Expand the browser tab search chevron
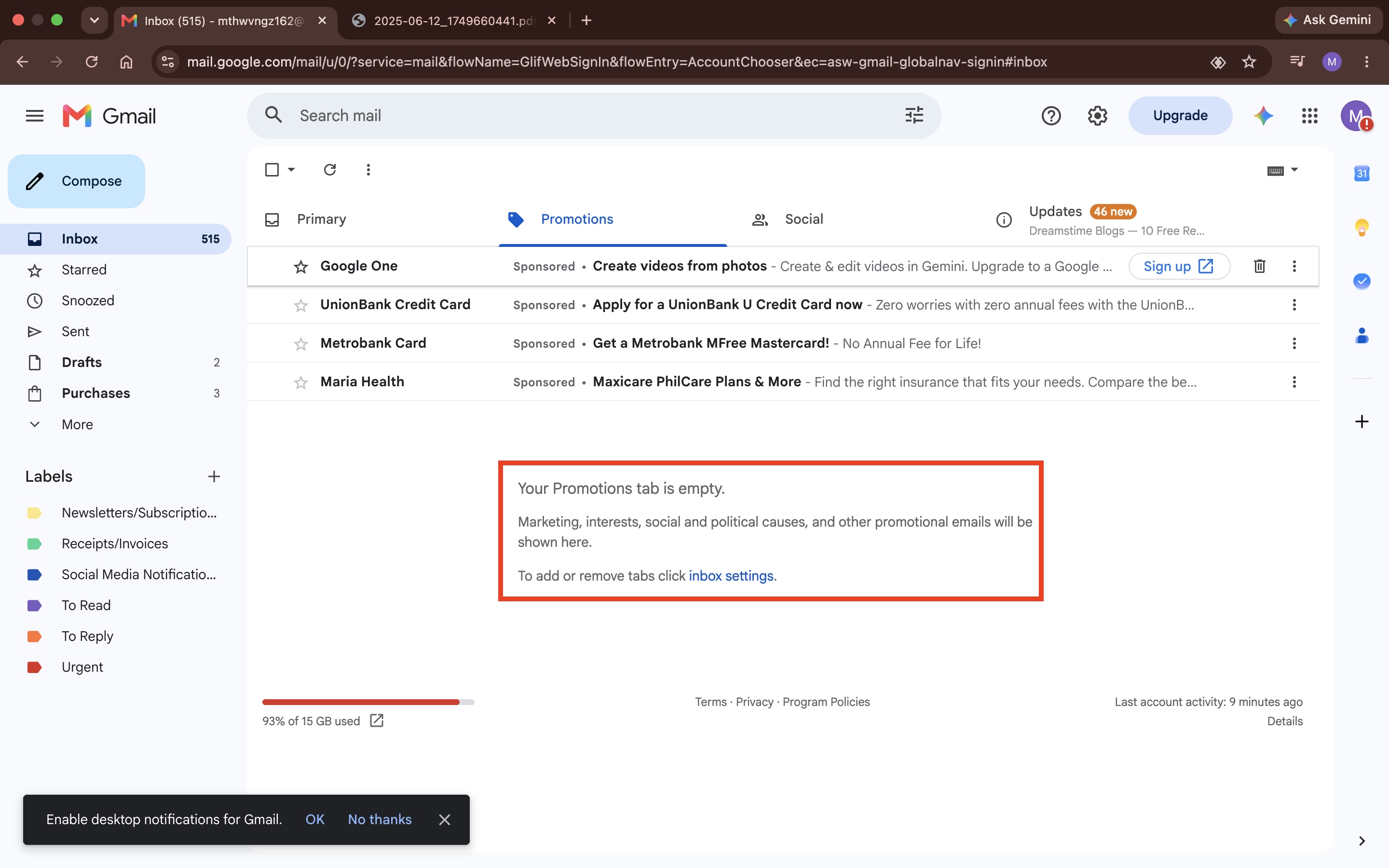The image size is (1389, 868). click(x=94, y=20)
